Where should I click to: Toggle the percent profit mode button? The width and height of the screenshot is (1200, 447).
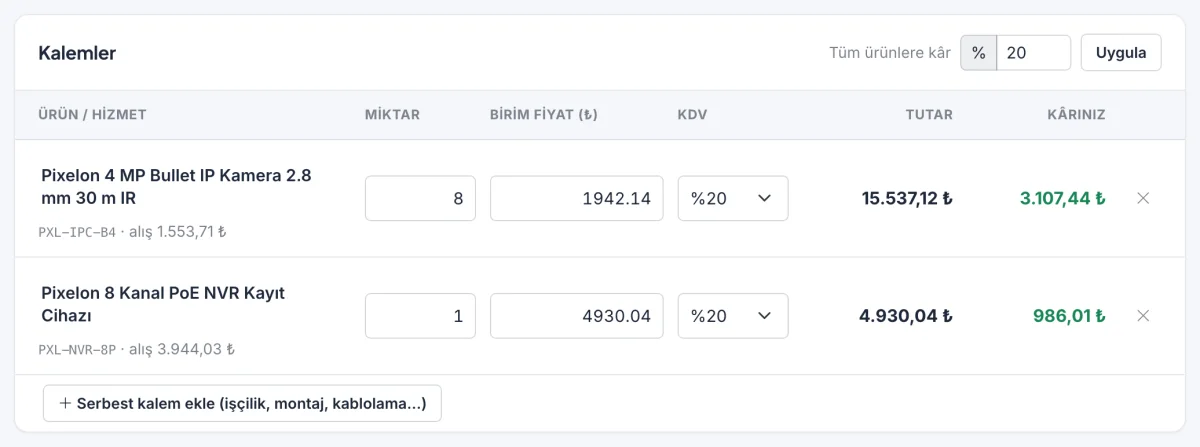979,53
